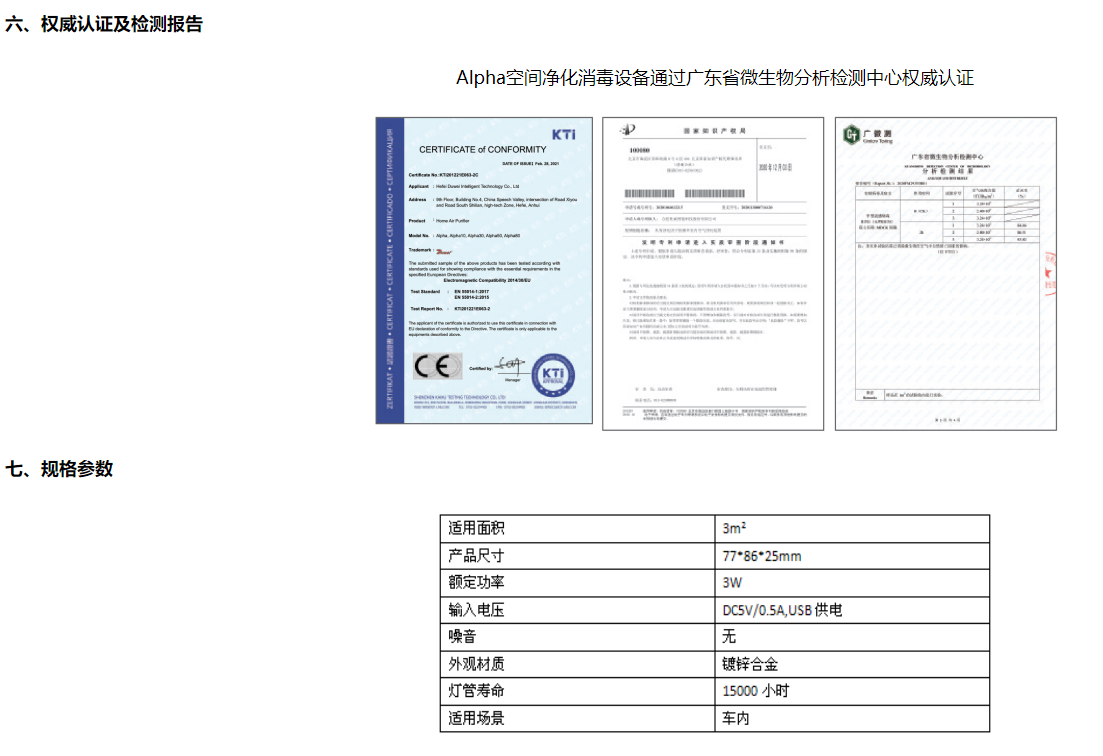Image resolution: width=1103 pixels, height=756 pixels.
Task: Click the 灯管寿命 table cell
Action: coord(578,691)
